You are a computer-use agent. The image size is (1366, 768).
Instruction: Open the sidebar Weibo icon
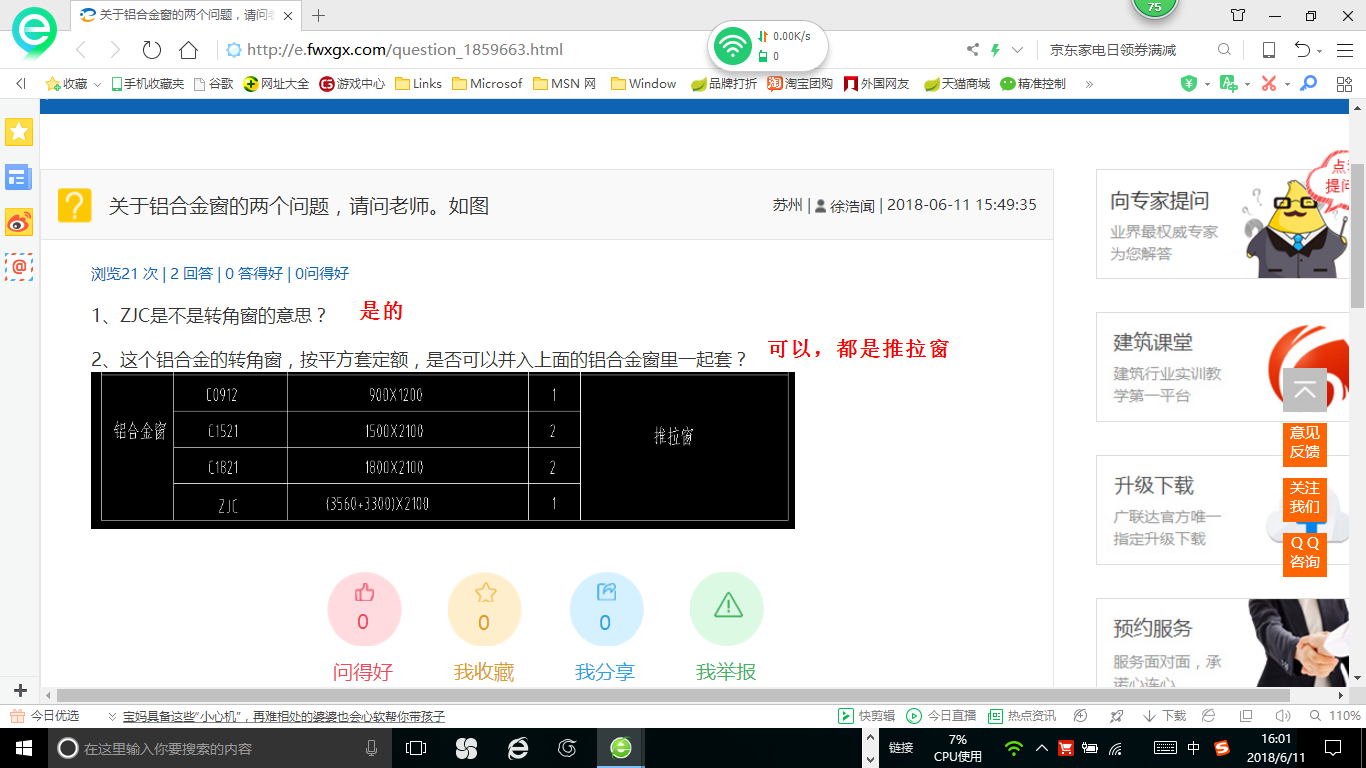(19, 222)
